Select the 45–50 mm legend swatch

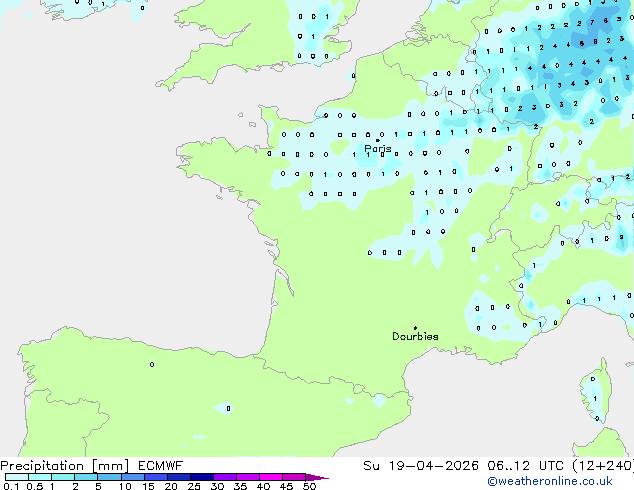pyautogui.click(x=294, y=477)
